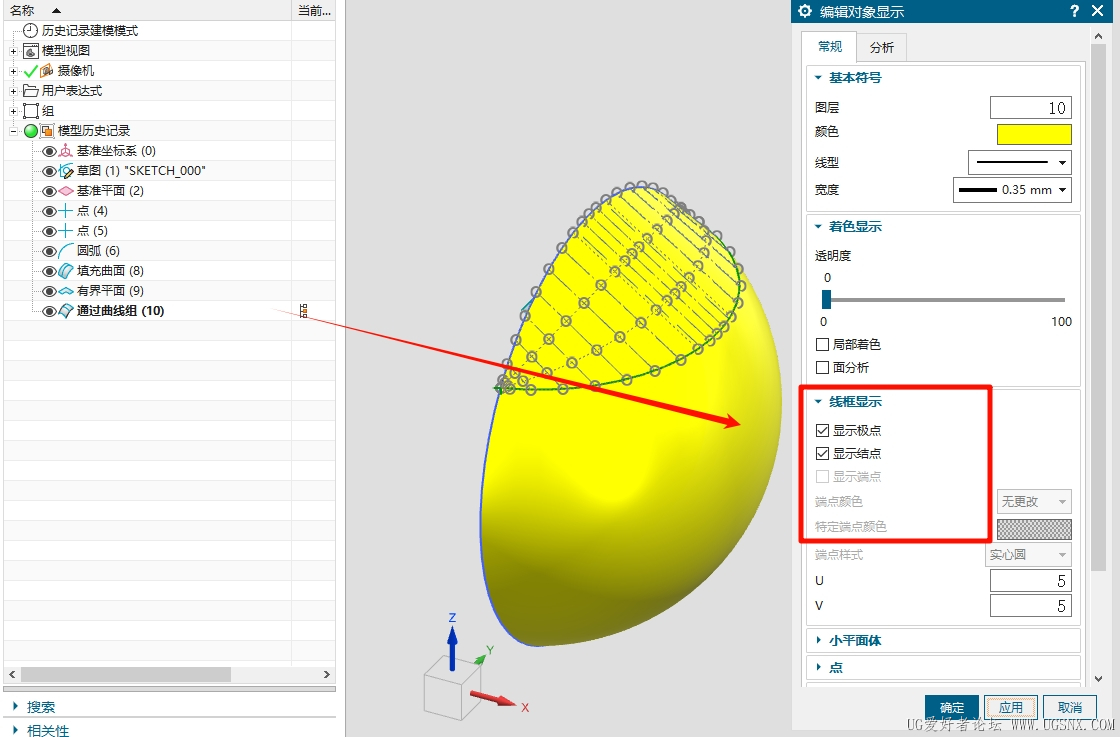The width and height of the screenshot is (1120, 737).
Task: Expand the 用户表达式 tree node
Action: [x=13, y=91]
